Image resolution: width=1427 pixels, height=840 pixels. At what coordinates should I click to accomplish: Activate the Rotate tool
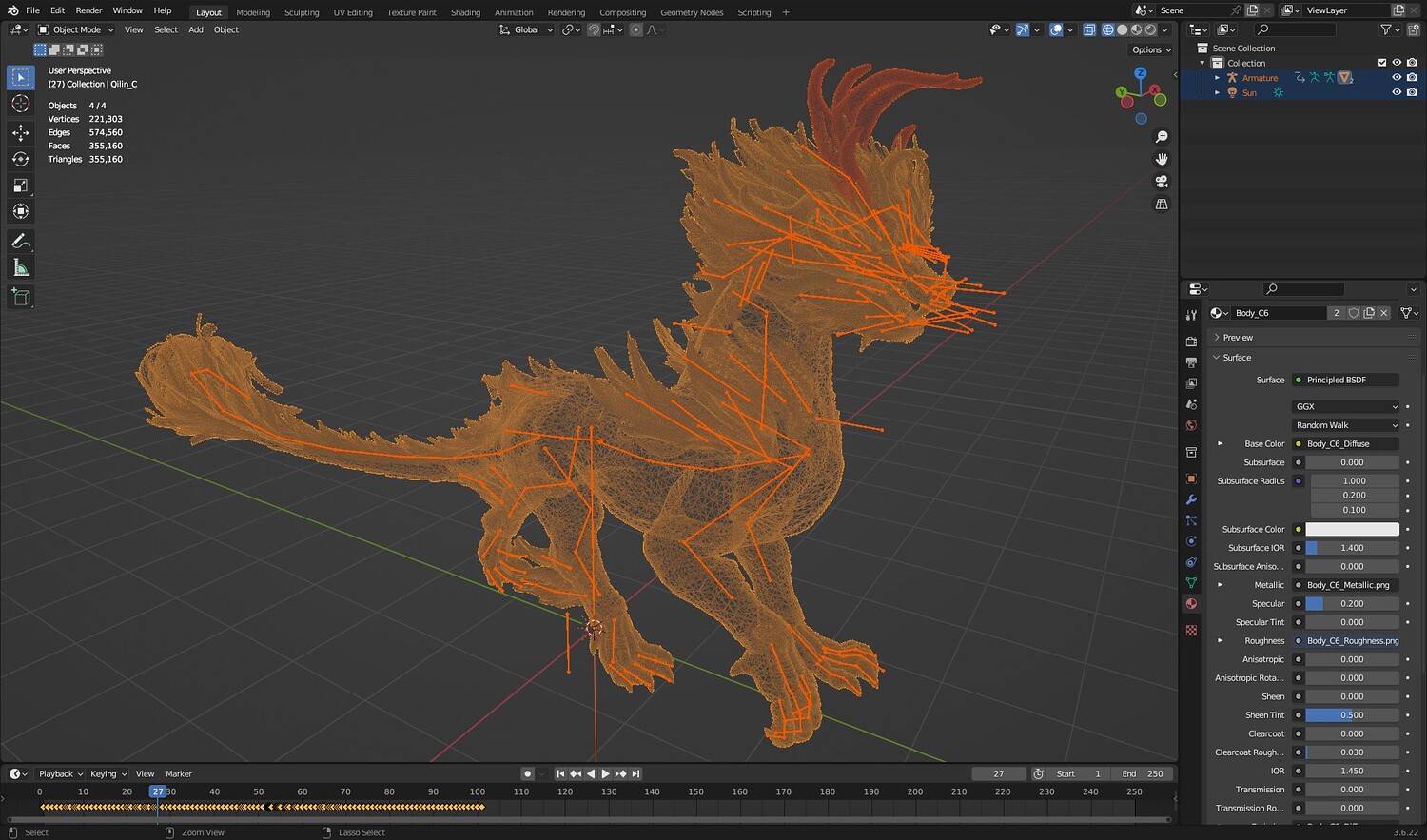click(x=21, y=159)
